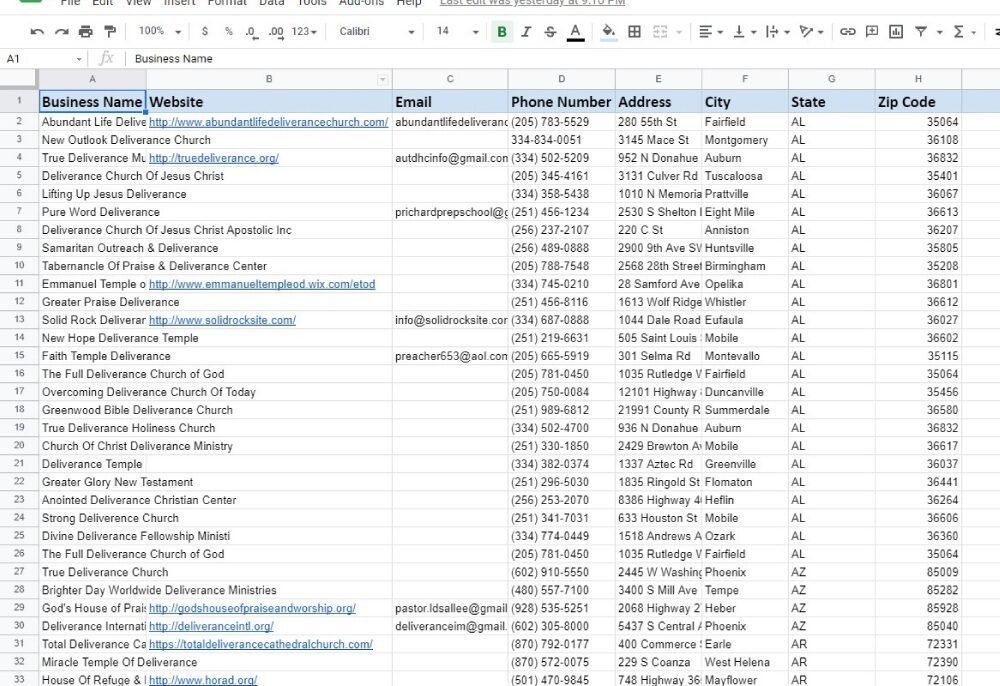The height and width of the screenshot is (686, 1000).
Task: Open the Calibri font dropdown
Action: (375, 32)
